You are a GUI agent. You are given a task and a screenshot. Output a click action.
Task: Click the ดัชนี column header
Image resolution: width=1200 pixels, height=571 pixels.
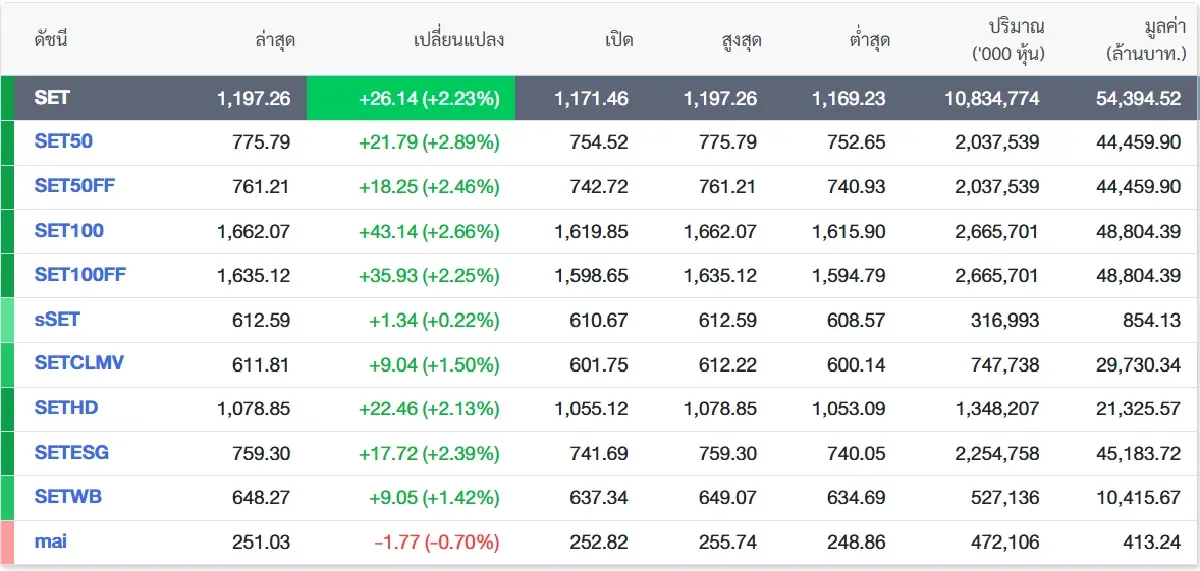tap(50, 41)
